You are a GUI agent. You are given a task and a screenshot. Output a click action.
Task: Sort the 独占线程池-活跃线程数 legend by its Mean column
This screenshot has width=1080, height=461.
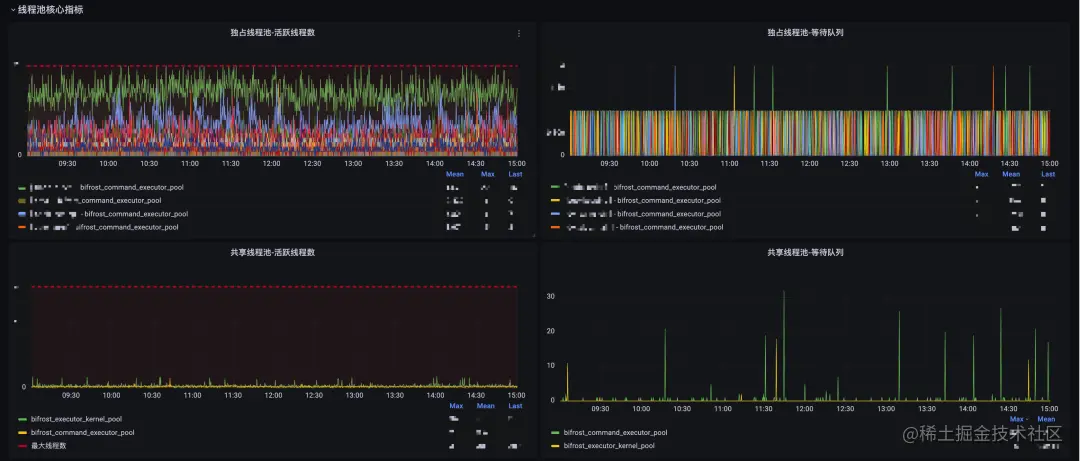(455, 174)
